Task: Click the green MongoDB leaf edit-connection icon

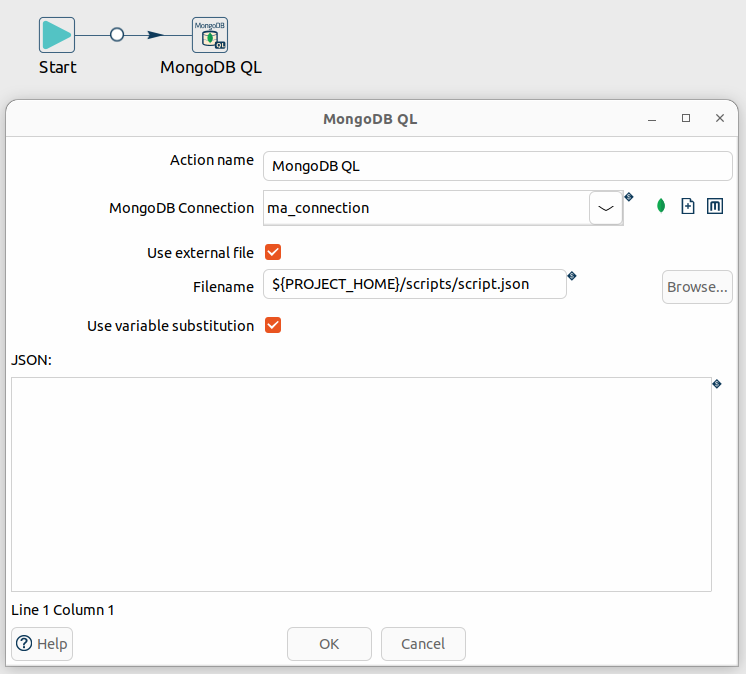Action: (661, 206)
